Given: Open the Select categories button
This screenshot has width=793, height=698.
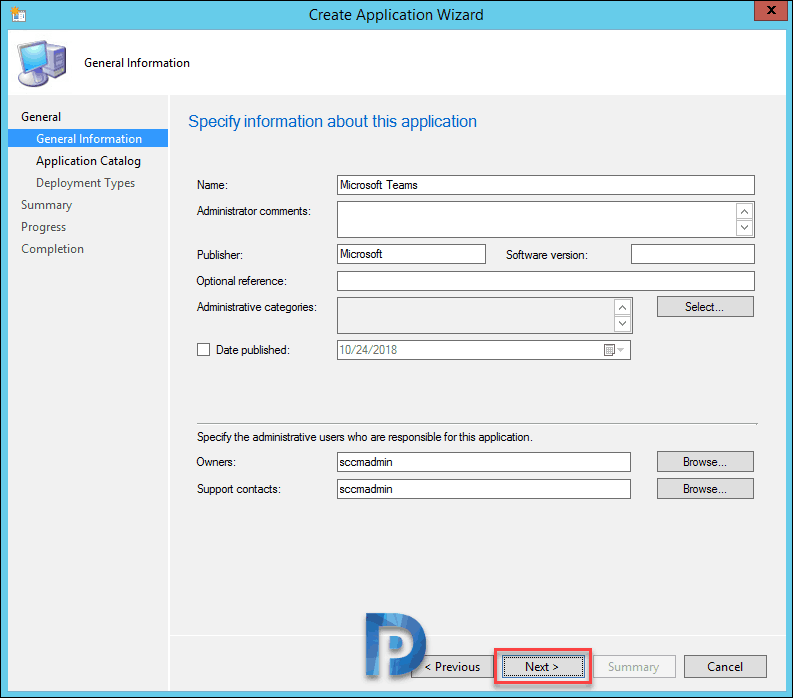Looking at the screenshot, I should point(705,307).
